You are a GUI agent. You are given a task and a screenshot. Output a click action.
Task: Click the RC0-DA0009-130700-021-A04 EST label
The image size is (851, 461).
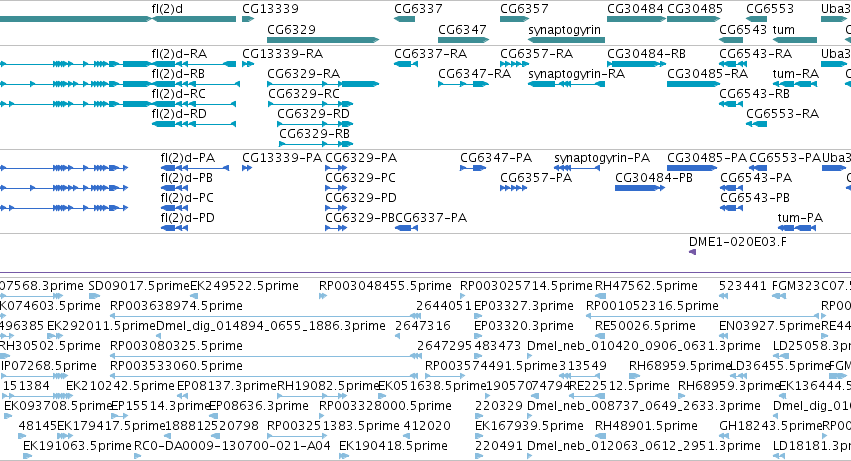(232, 446)
